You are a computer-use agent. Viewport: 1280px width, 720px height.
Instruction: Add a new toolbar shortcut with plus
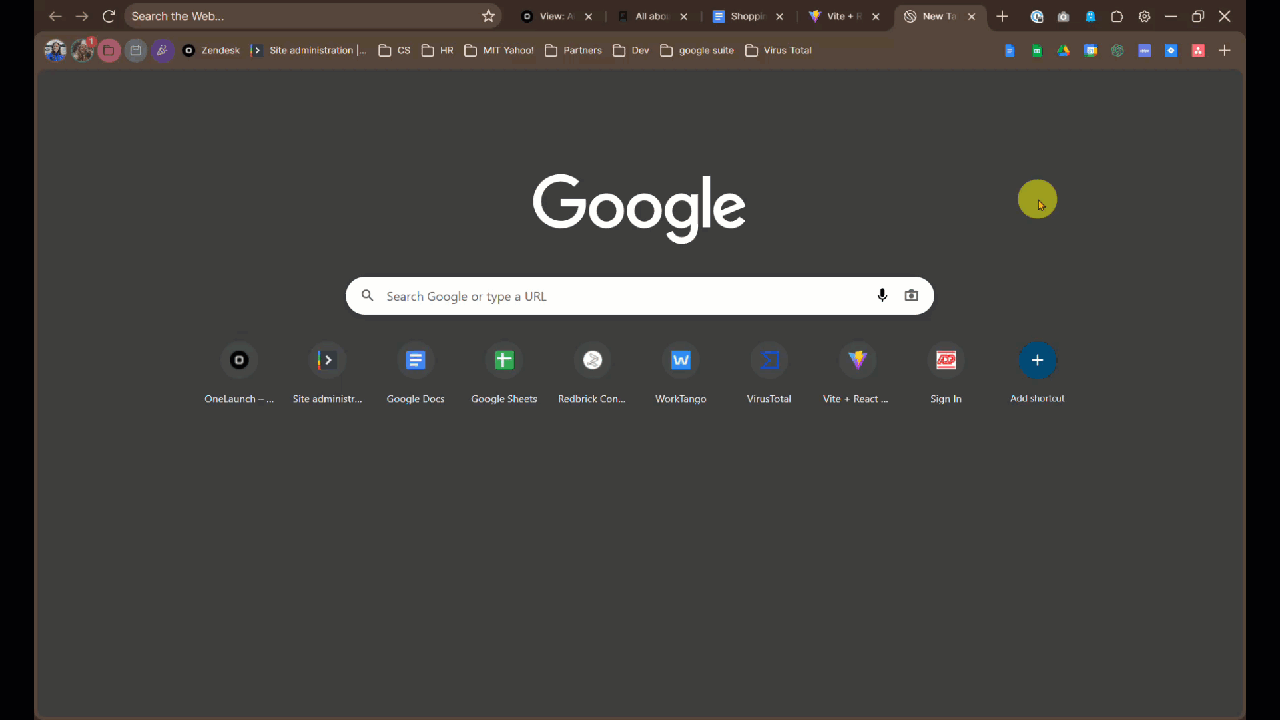point(1225,51)
